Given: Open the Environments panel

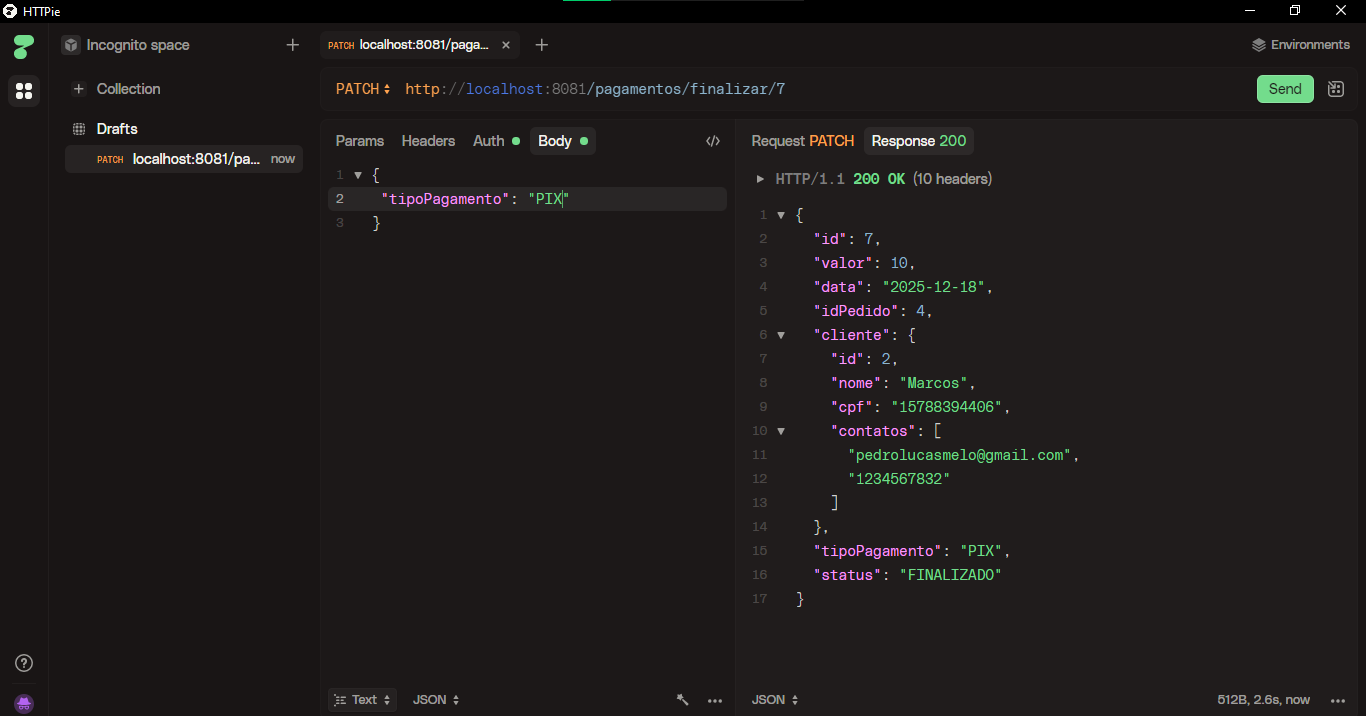Looking at the screenshot, I should click(1300, 45).
